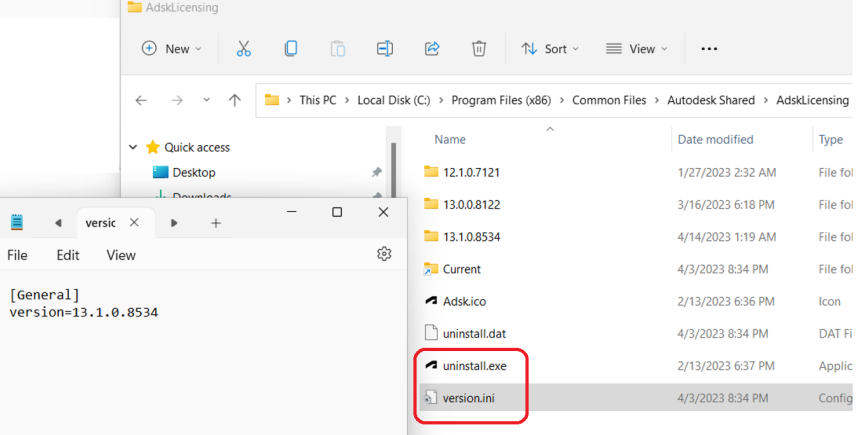The width and height of the screenshot is (859, 435).
Task: Select Quick access in navigation pane
Action: pos(197,147)
